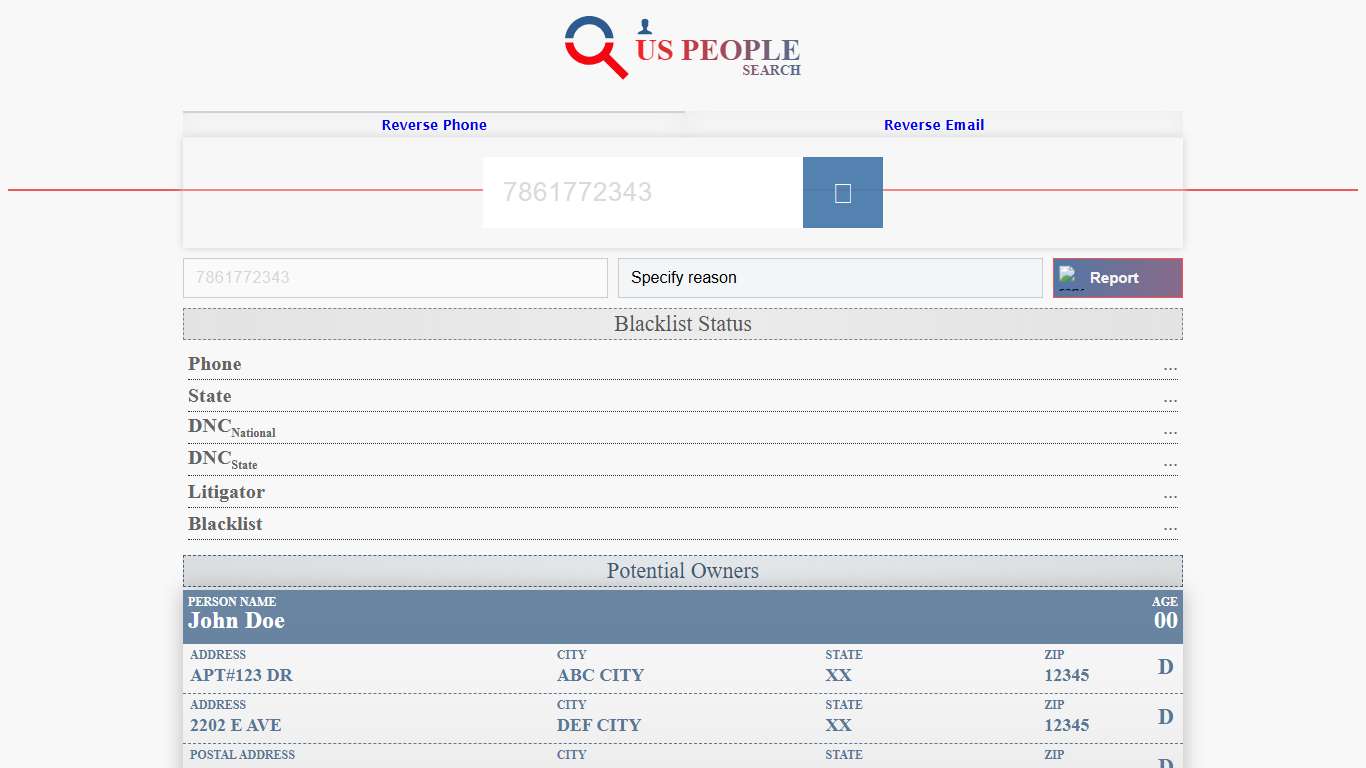Expand the DNC National row details
The image size is (1366, 768).
pyautogui.click(x=1170, y=432)
